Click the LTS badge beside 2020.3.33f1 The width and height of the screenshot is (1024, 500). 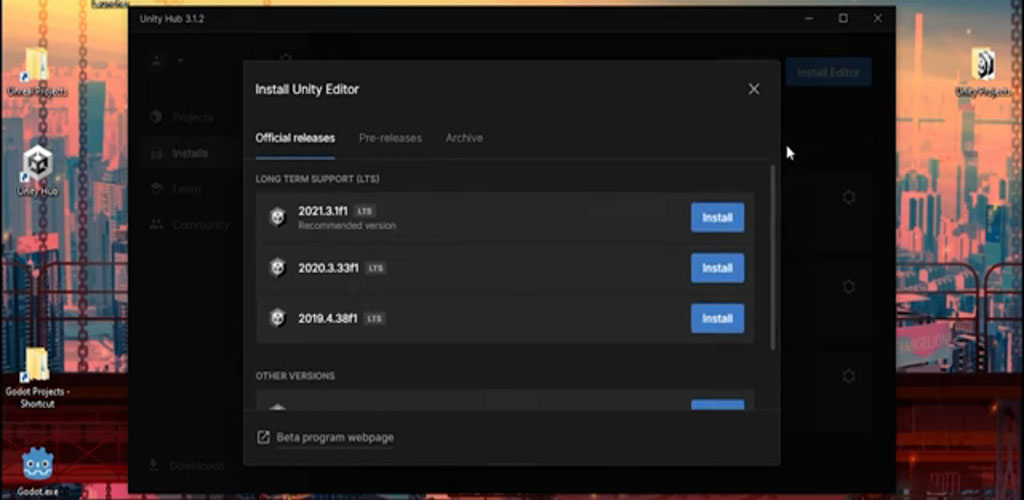(375, 268)
